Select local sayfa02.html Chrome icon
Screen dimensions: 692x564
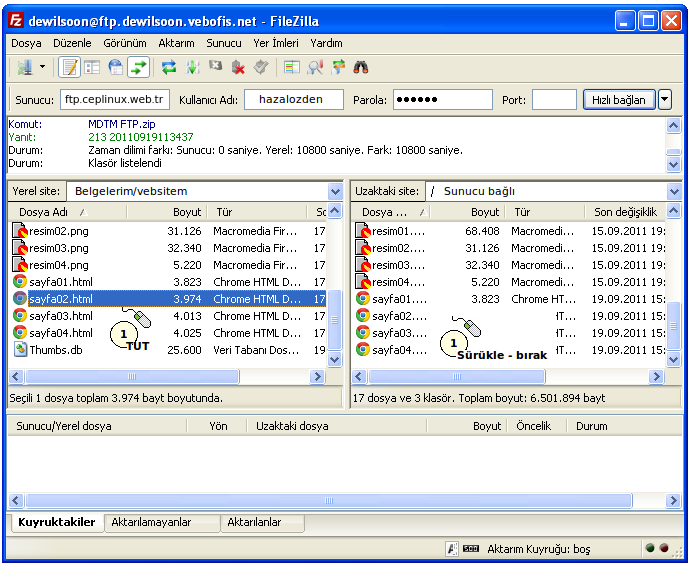tap(20, 299)
